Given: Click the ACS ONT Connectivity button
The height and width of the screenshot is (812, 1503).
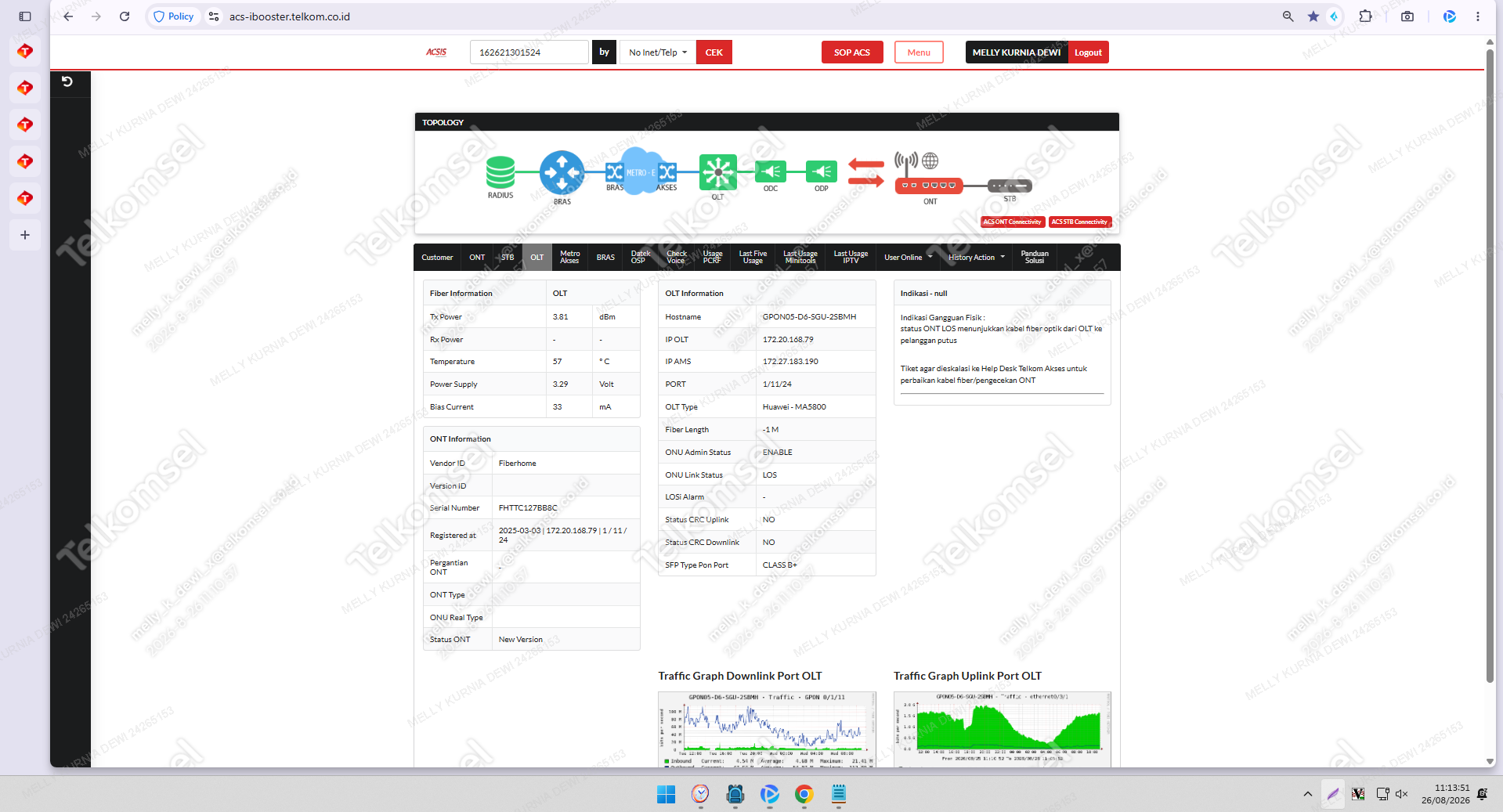Looking at the screenshot, I should [x=1013, y=222].
